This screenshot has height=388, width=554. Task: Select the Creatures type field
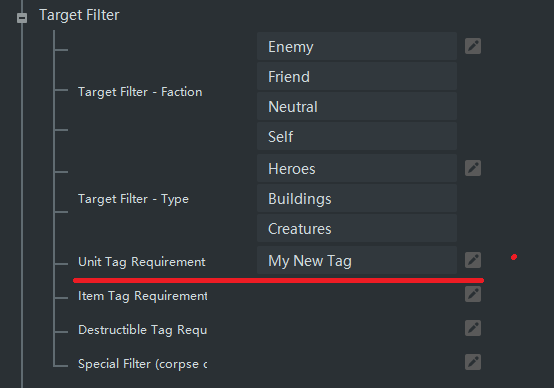[357, 229]
